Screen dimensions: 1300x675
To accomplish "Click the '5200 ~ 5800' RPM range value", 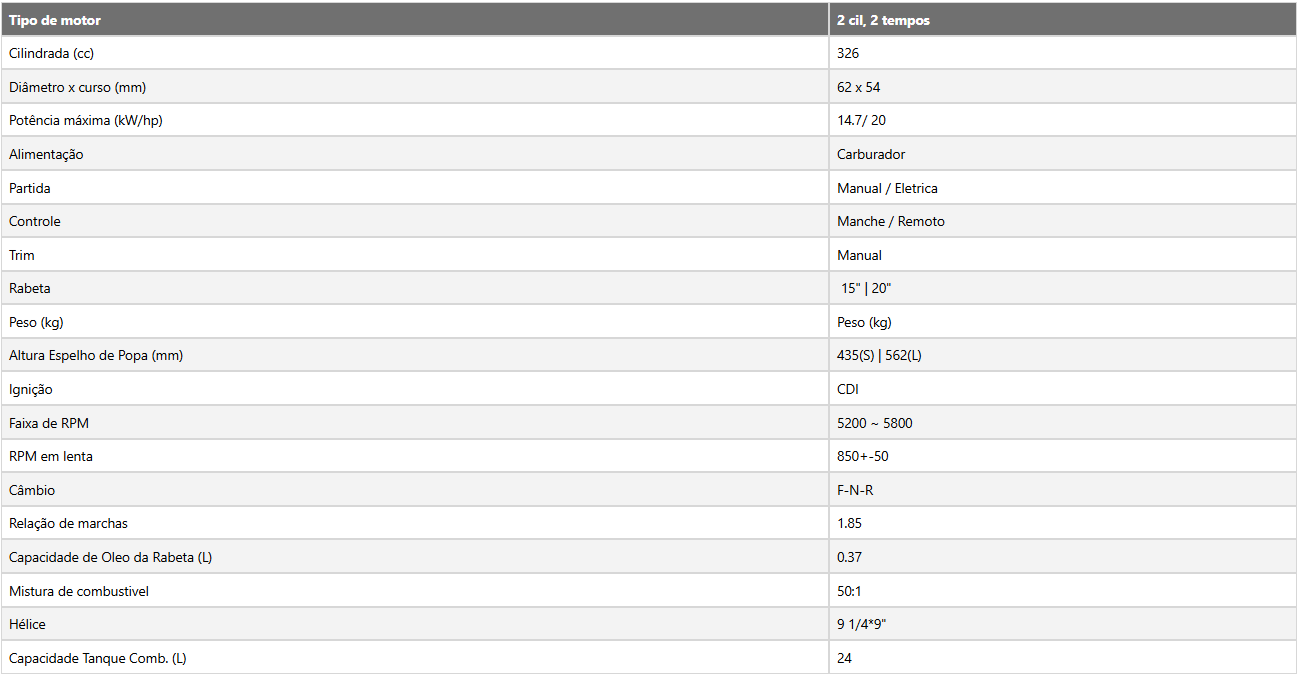I will (x=875, y=423).
